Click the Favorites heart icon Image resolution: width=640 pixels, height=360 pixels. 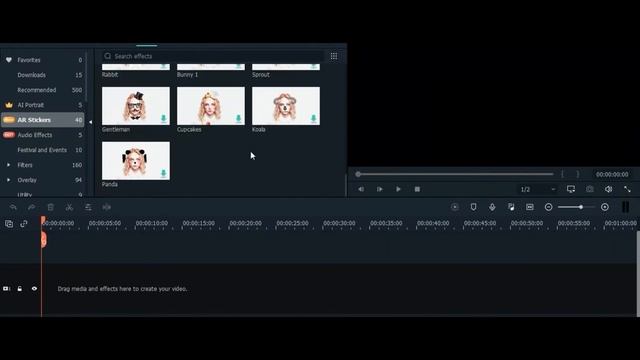pos(9,60)
